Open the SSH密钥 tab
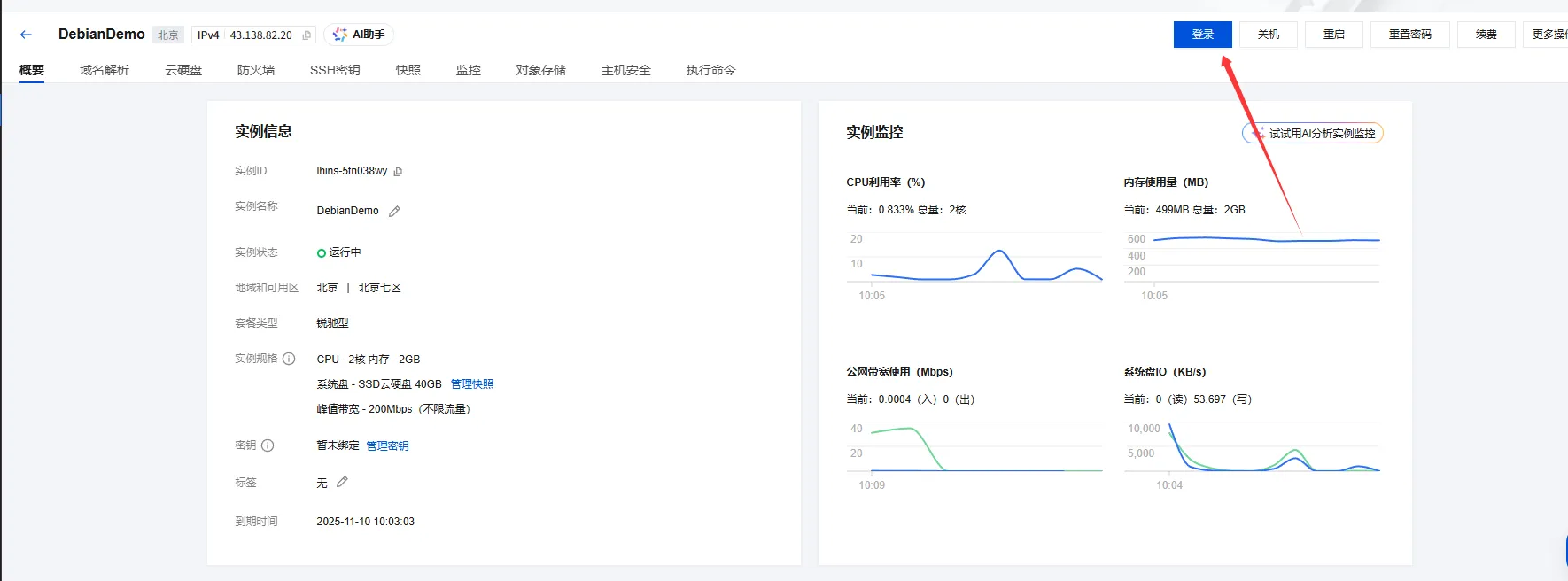 pos(335,70)
